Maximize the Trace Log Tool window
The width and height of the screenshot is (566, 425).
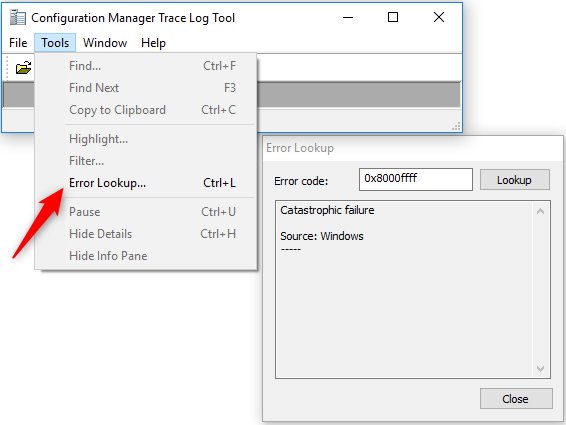[393, 17]
